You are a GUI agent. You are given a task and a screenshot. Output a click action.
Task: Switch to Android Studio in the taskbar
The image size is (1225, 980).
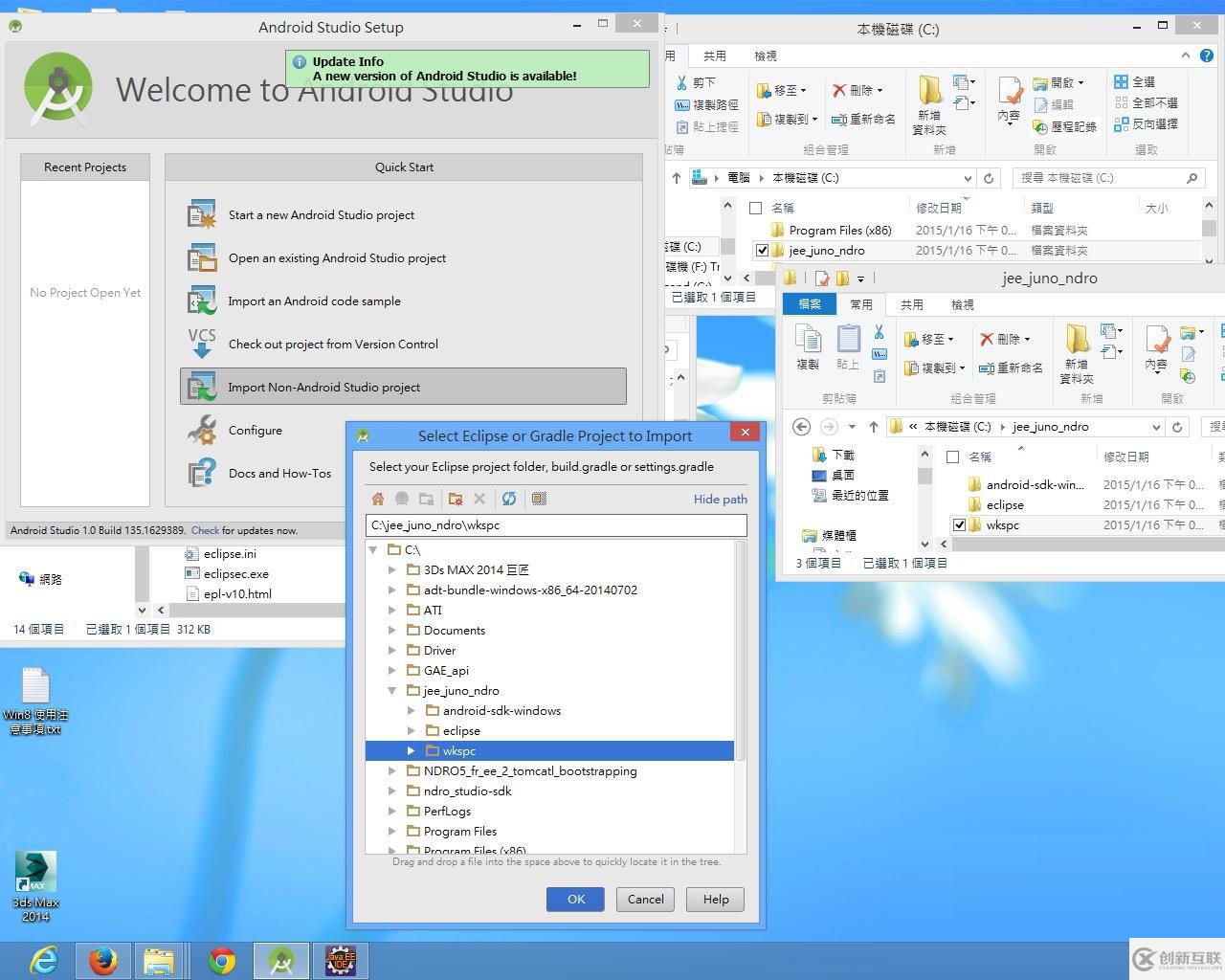280,960
